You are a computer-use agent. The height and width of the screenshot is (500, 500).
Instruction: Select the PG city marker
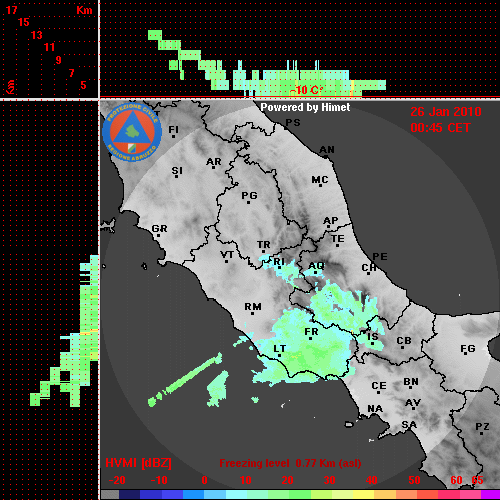[x=248, y=202]
